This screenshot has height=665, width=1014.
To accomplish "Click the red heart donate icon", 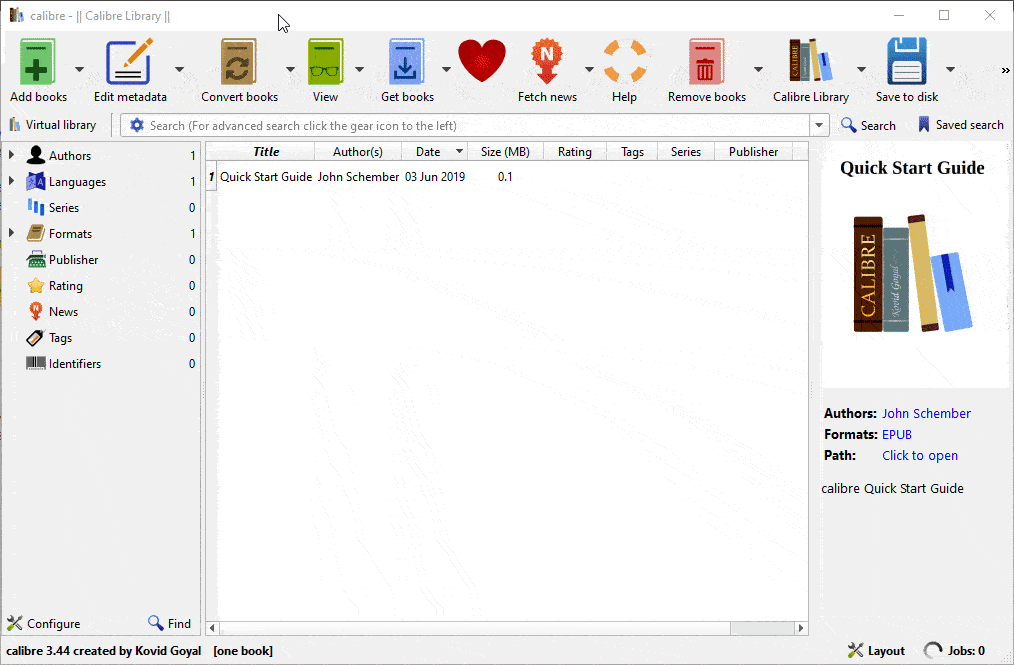I will click(x=482, y=61).
